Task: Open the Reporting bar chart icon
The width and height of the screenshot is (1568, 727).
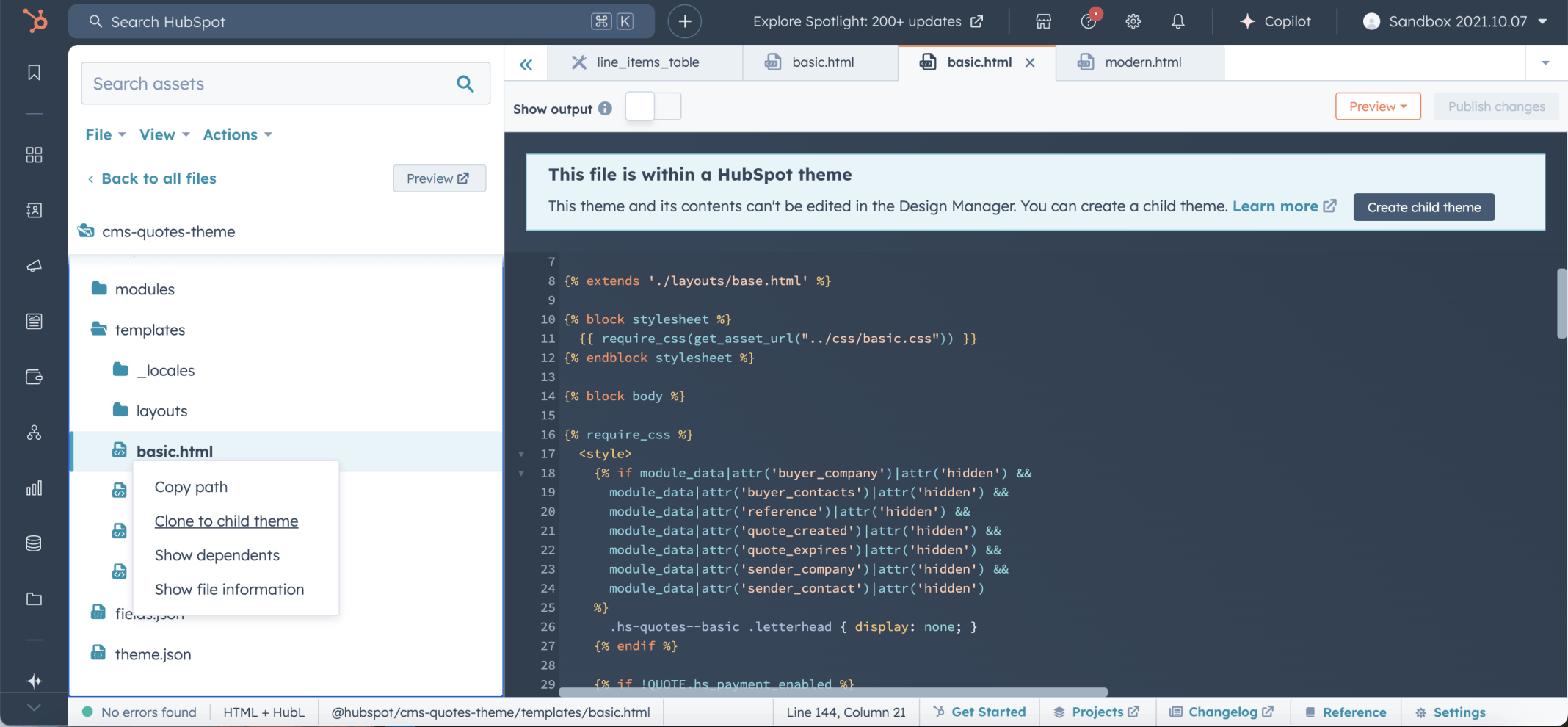Action: (x=34, y=488)
